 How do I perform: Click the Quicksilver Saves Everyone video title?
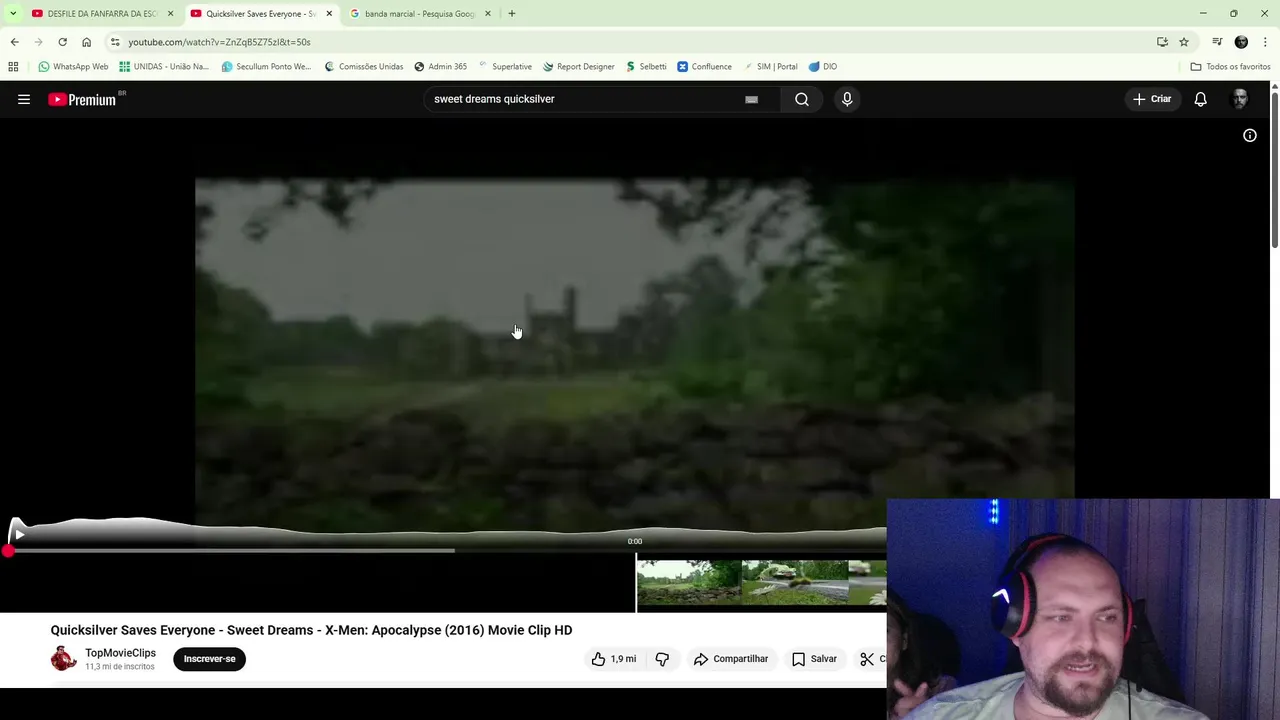311,630
